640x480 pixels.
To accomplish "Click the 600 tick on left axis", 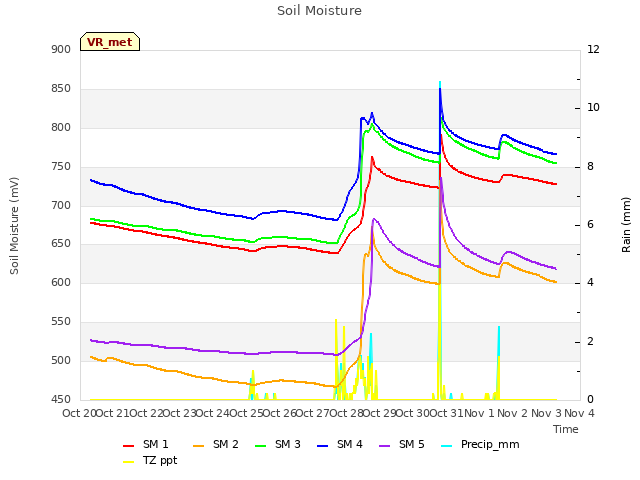I will coord(61,282).
